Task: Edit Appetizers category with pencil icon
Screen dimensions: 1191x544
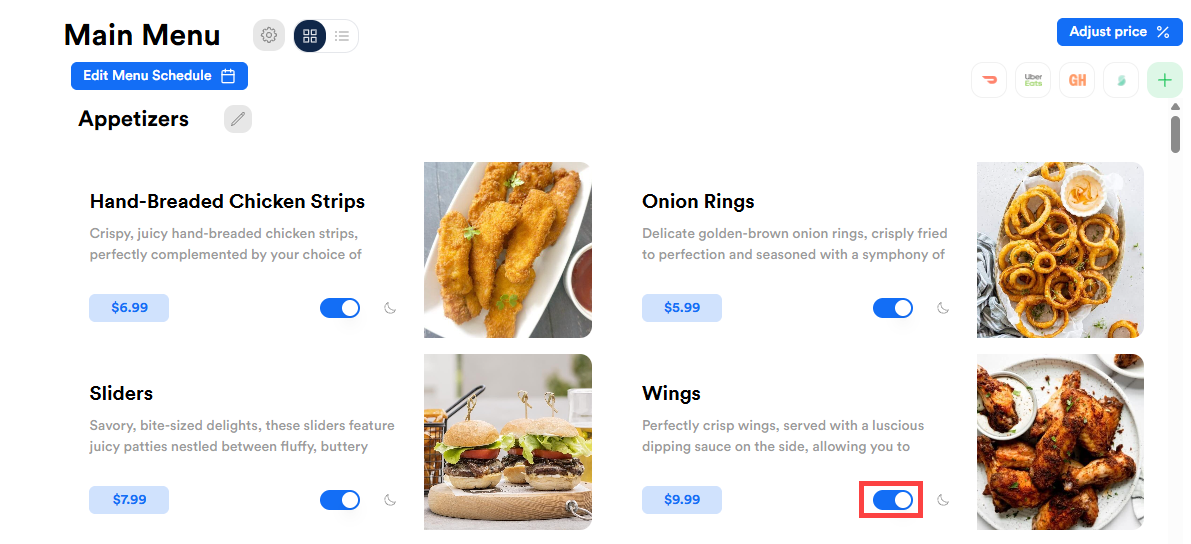Action: pos(238,119)
